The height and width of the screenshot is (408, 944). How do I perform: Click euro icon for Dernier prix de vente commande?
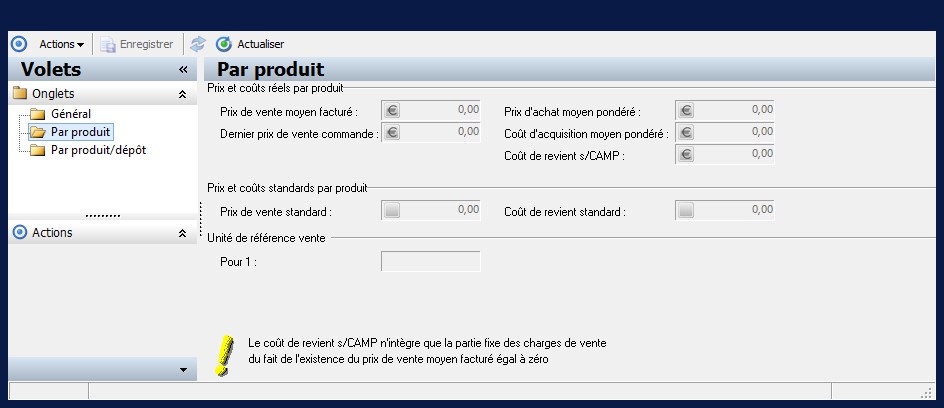(392, 132)
